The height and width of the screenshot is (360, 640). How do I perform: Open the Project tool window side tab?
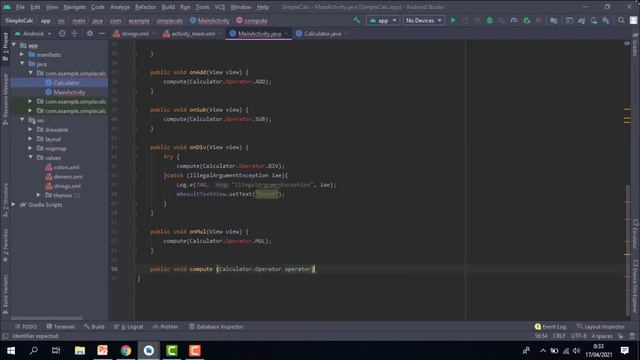pyautogui.click(x=5, y=46)
